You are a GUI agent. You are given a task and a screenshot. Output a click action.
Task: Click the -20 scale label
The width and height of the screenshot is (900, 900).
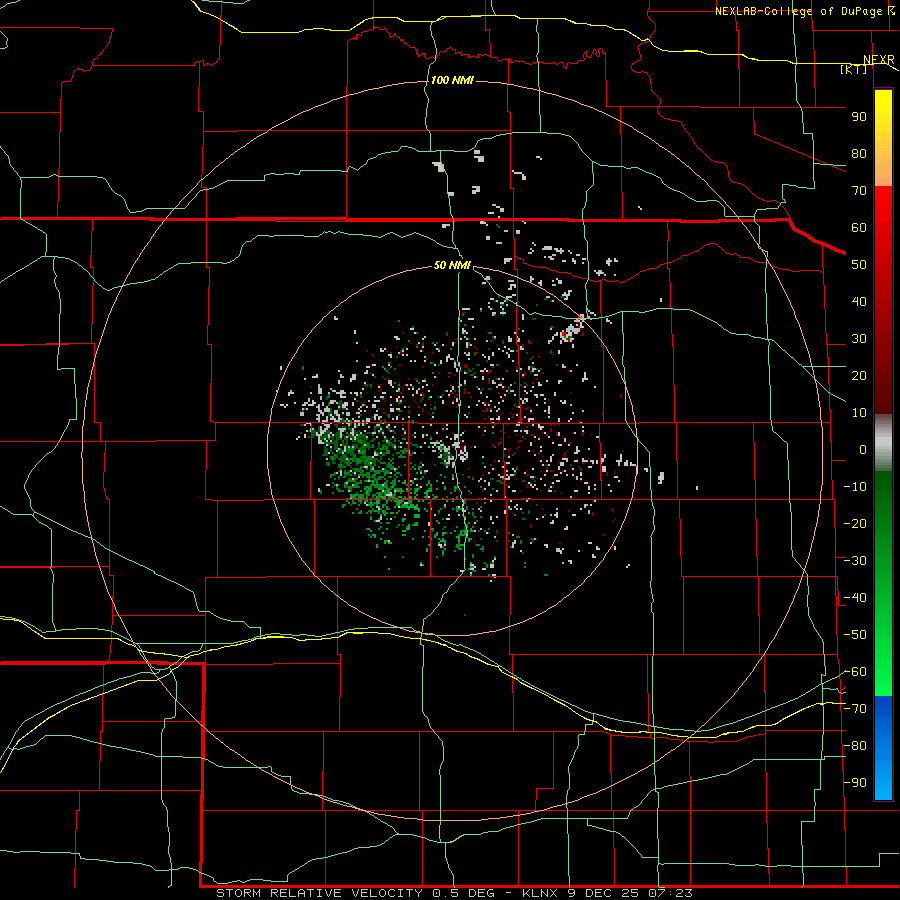tap(855, 523)
